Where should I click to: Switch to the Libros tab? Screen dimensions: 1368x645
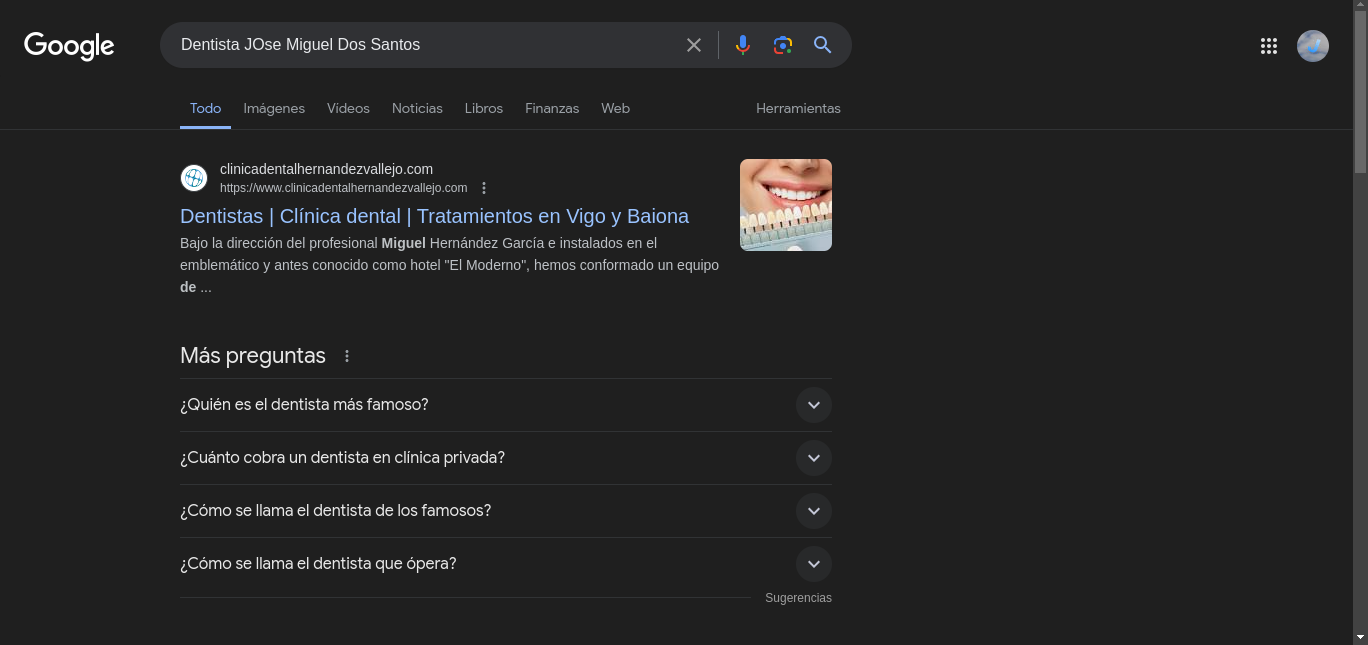484,108
